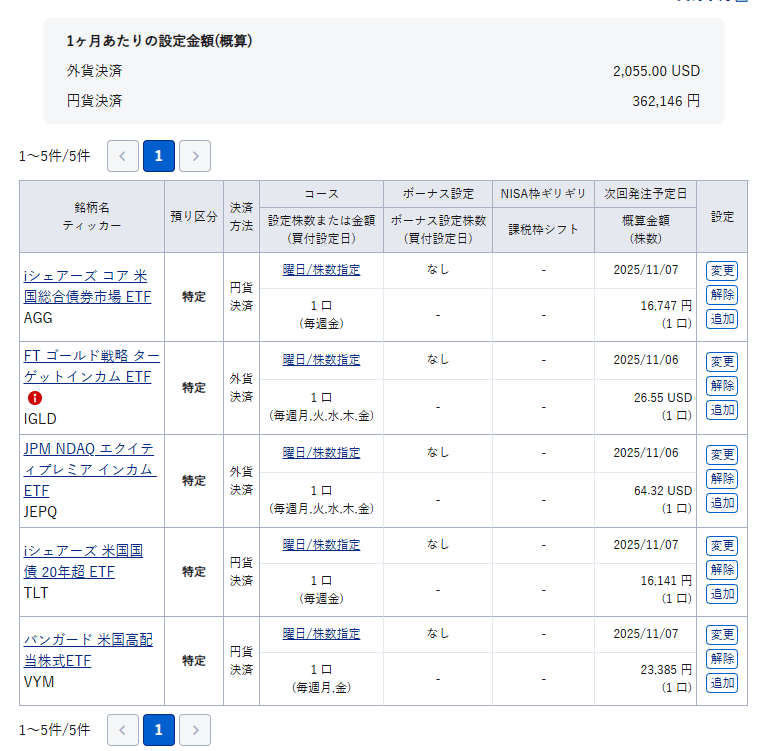The image size is (761, 751).
Task: Open iシェアーズ コア 米国総合債券市場 ETF link
Action: click(x=86, y=285)
